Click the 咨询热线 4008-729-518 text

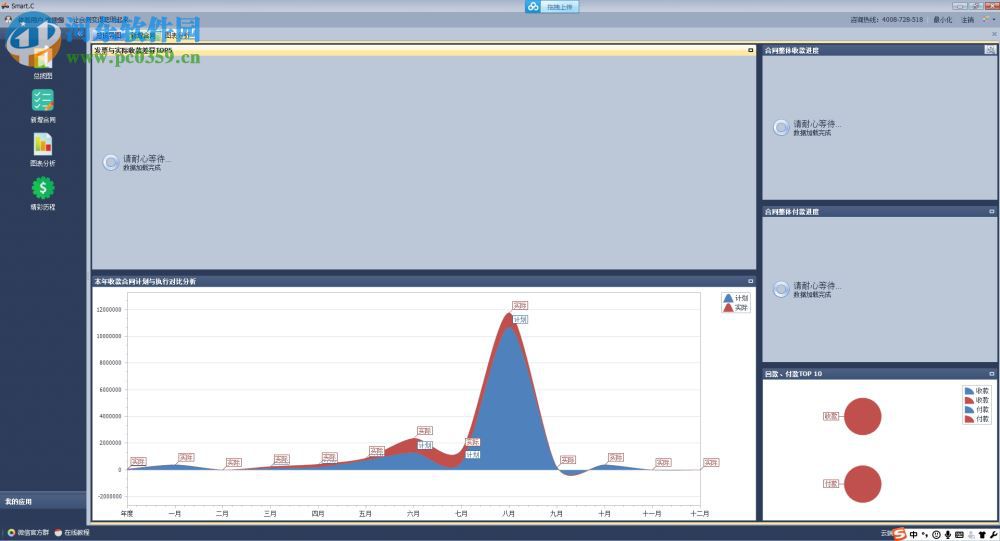coord(886,20)
